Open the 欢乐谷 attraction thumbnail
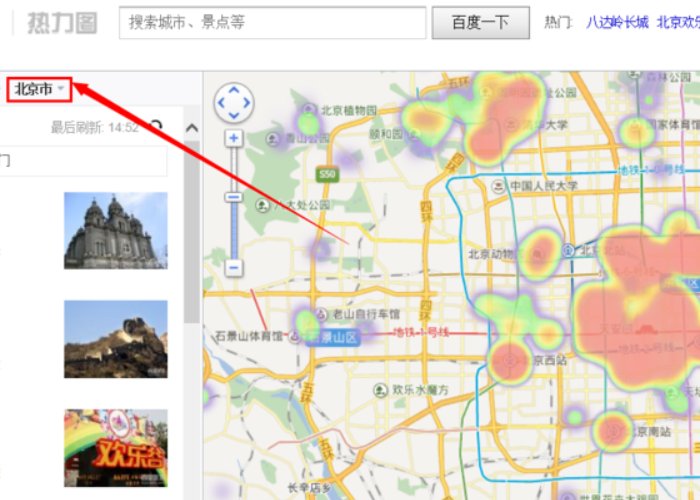The width and height of the screenshot is (700, 500). [116, 448]
